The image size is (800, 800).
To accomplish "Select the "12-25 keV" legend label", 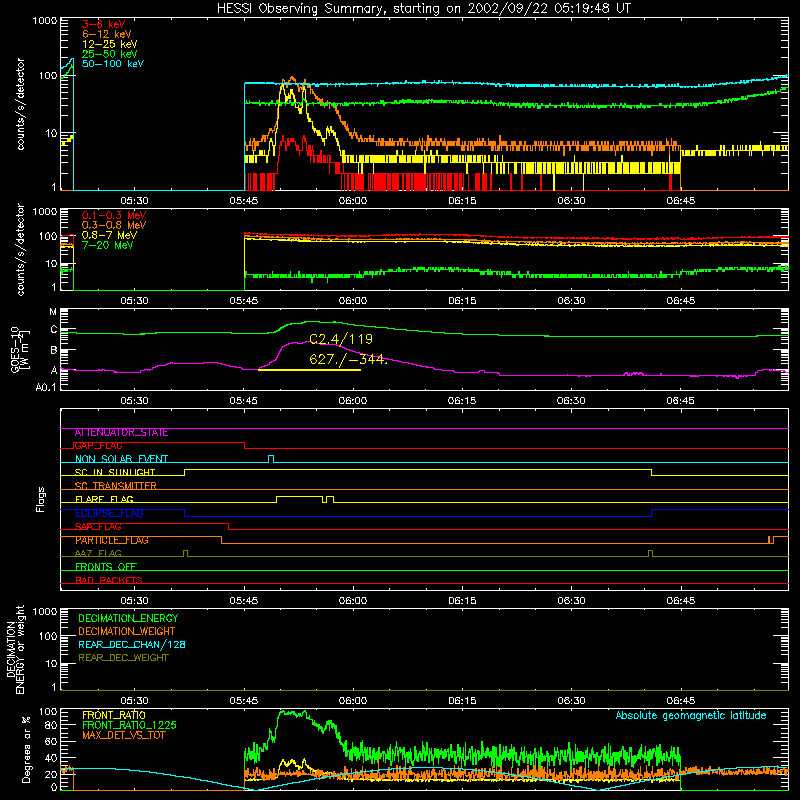I will (110, 44).
